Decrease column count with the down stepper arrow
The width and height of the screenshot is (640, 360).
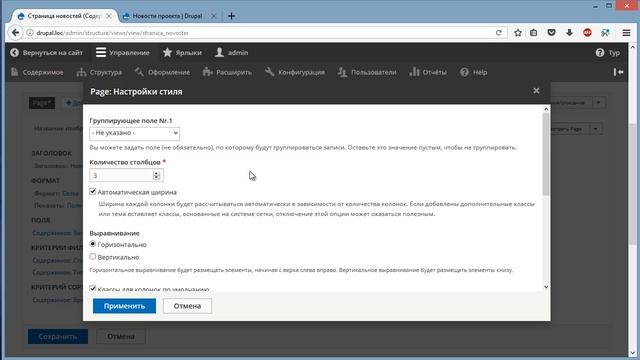pyautogui.click(x=156, y=178)
